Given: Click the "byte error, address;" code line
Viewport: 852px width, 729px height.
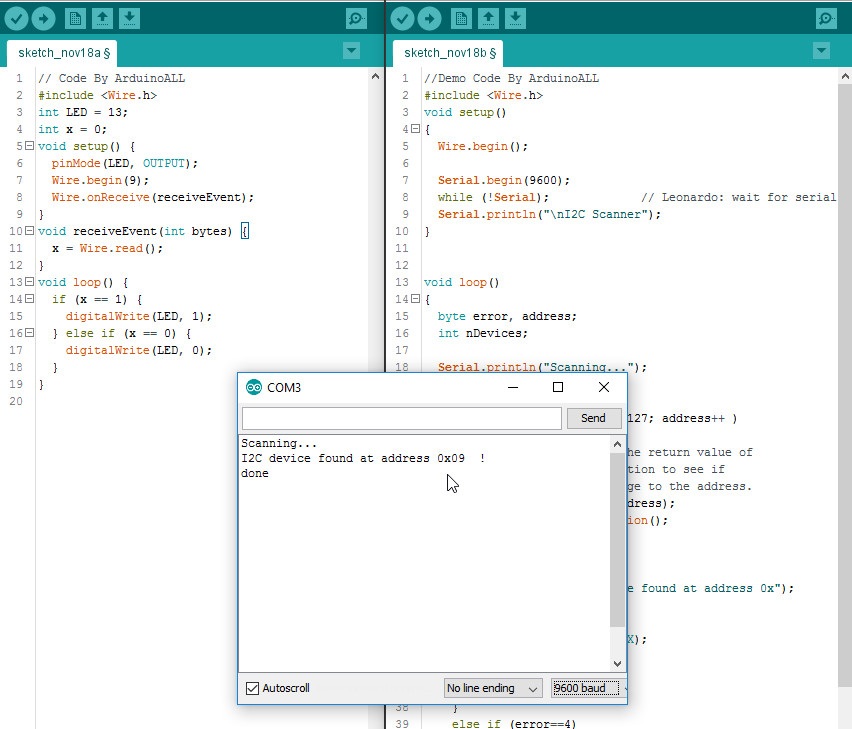Looking at the screenshot, I should (507, 316).
